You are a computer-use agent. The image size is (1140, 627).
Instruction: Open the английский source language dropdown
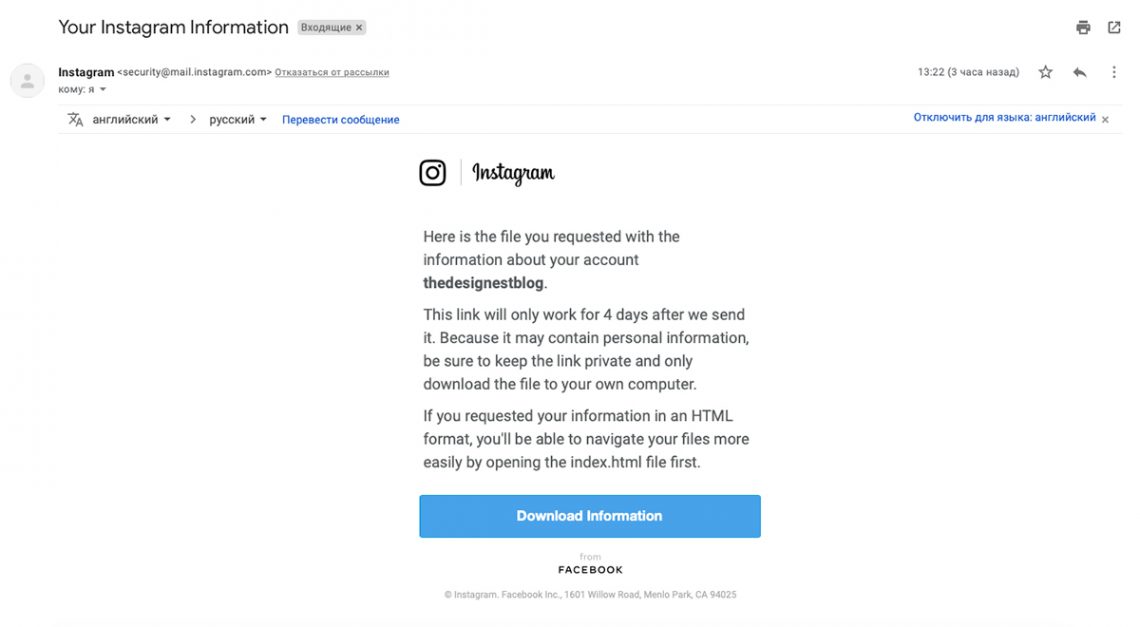[130, 118]
